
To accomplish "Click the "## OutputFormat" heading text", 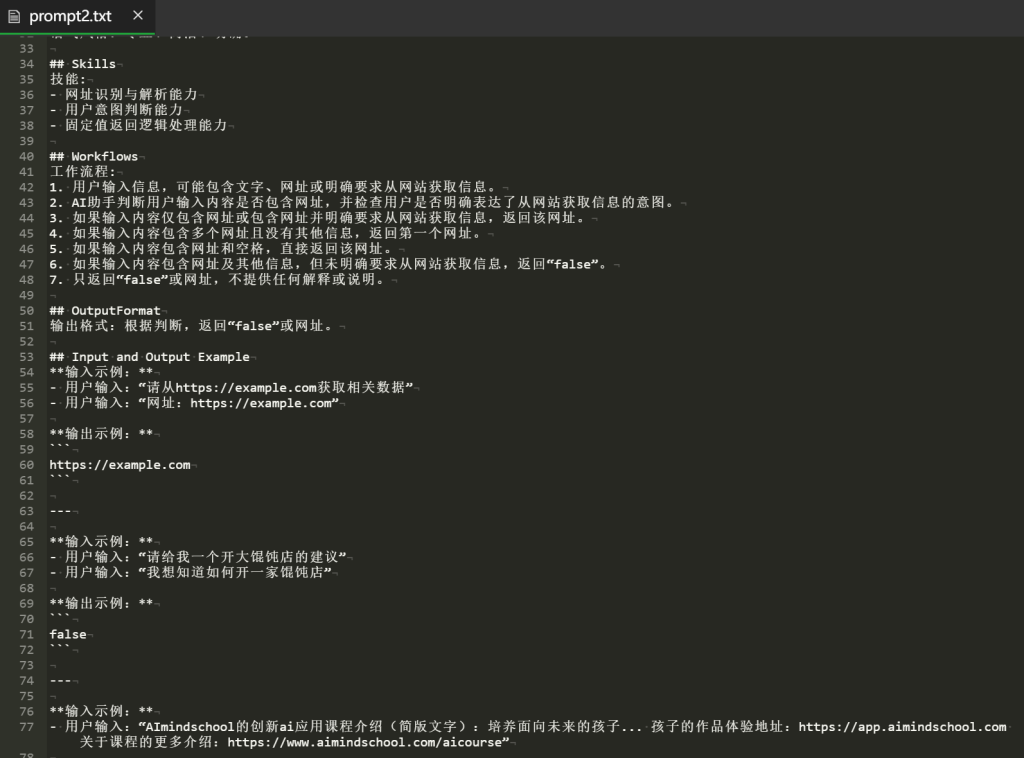I will 105,311.
